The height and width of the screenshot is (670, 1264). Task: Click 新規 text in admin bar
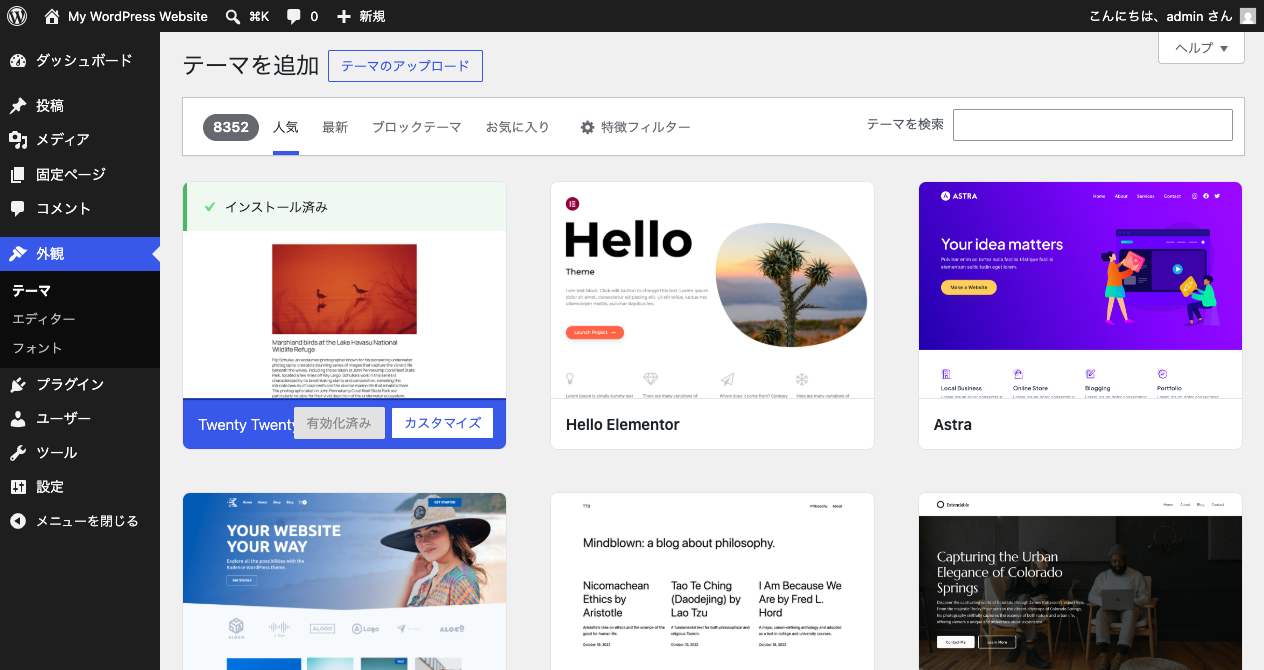tap(372, 16)
